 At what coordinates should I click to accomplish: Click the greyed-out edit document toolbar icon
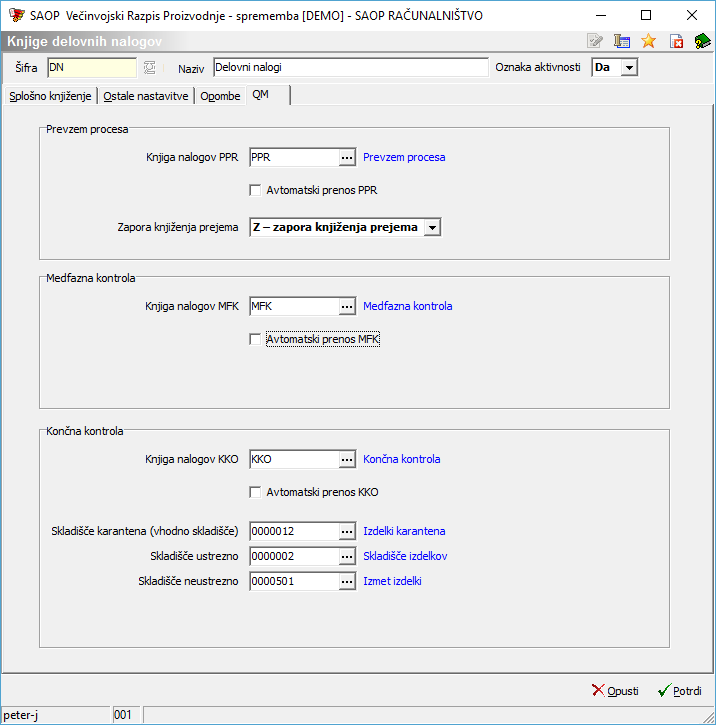[x=594, y=41]
